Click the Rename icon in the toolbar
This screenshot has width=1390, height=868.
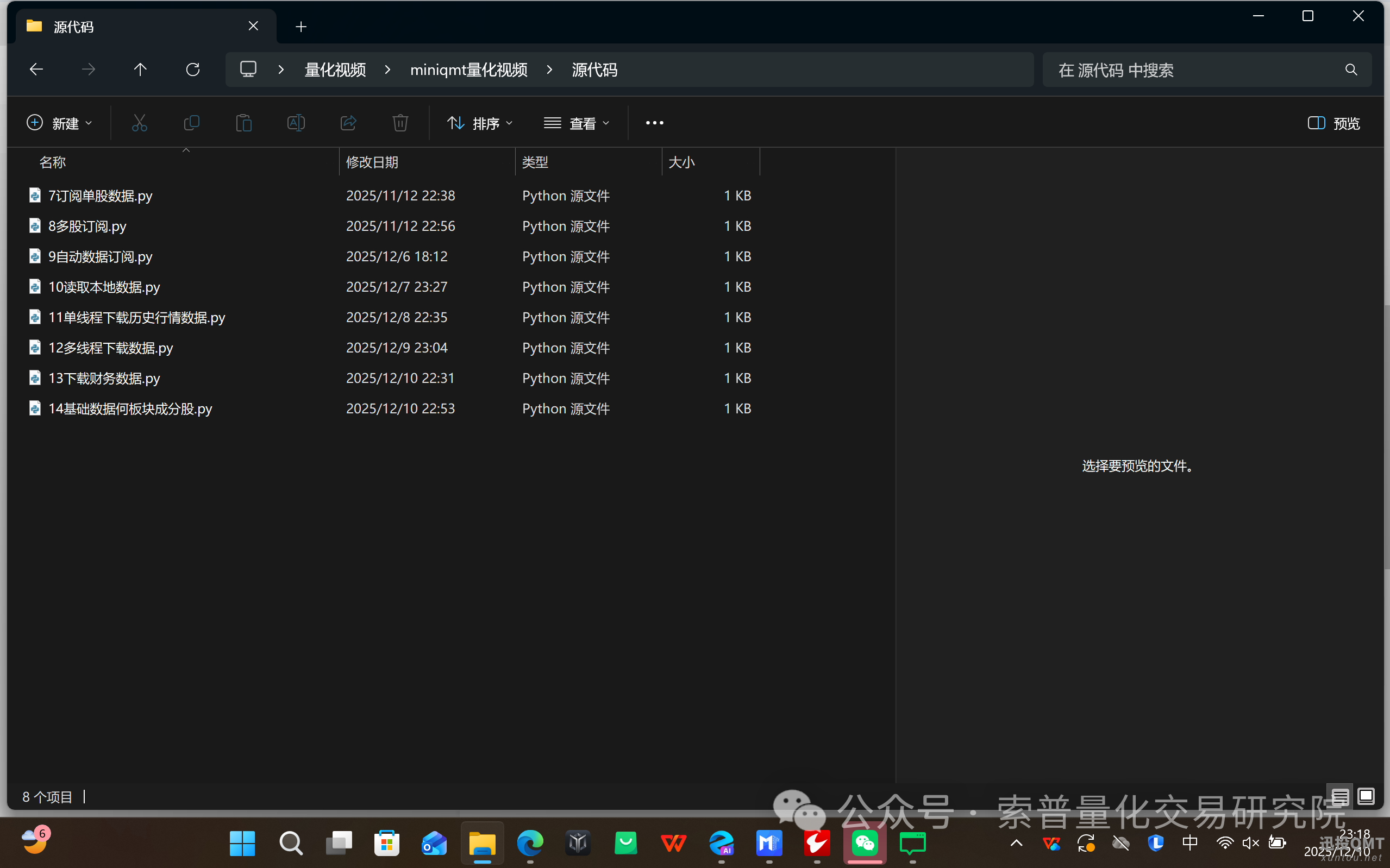(x=296, y=122)
